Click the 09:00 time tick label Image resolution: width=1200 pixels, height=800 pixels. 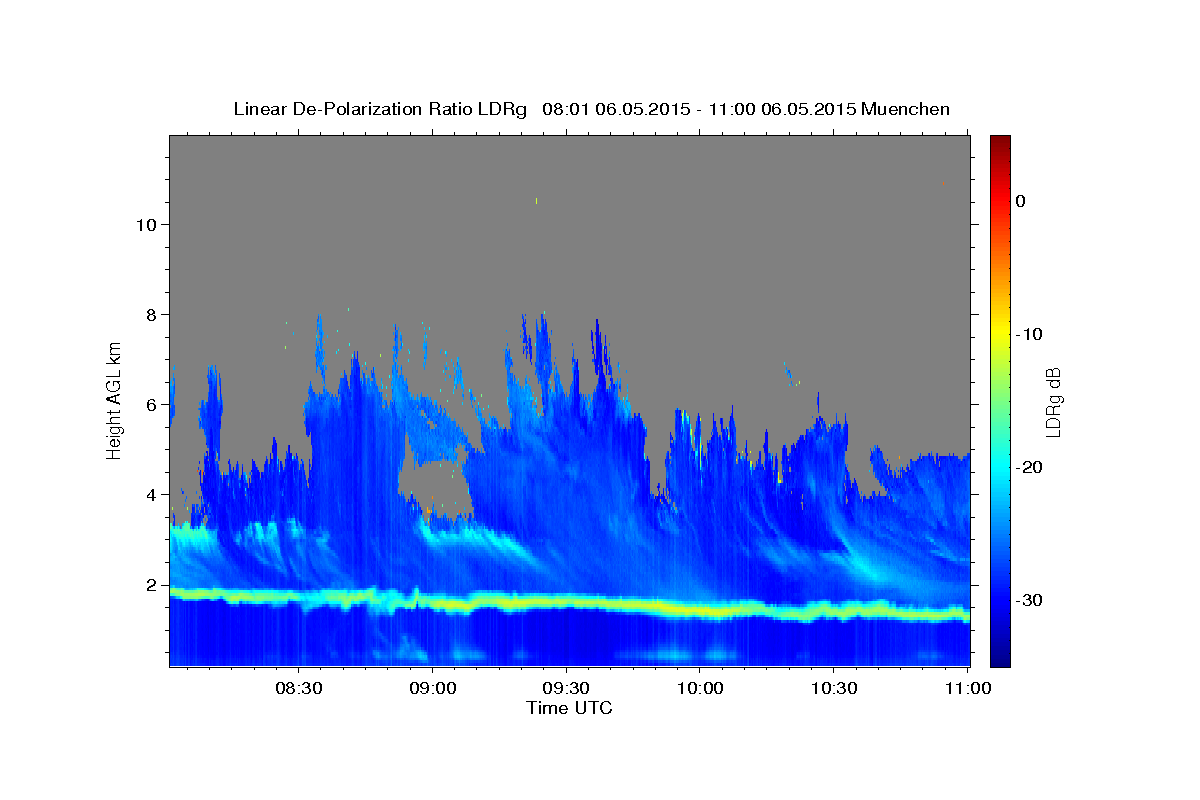[433, 689]
